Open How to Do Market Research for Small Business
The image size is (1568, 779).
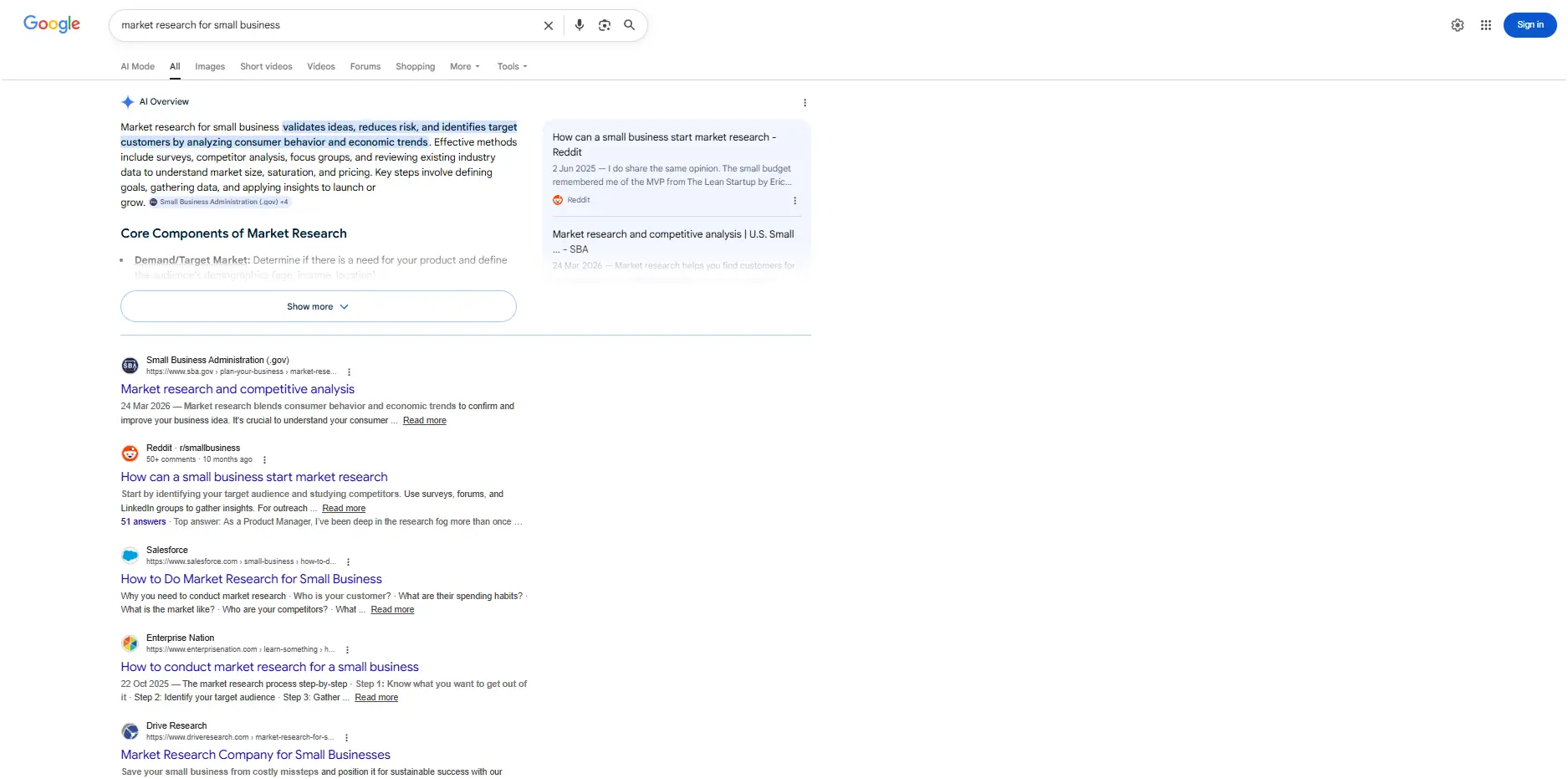point(251,579)
